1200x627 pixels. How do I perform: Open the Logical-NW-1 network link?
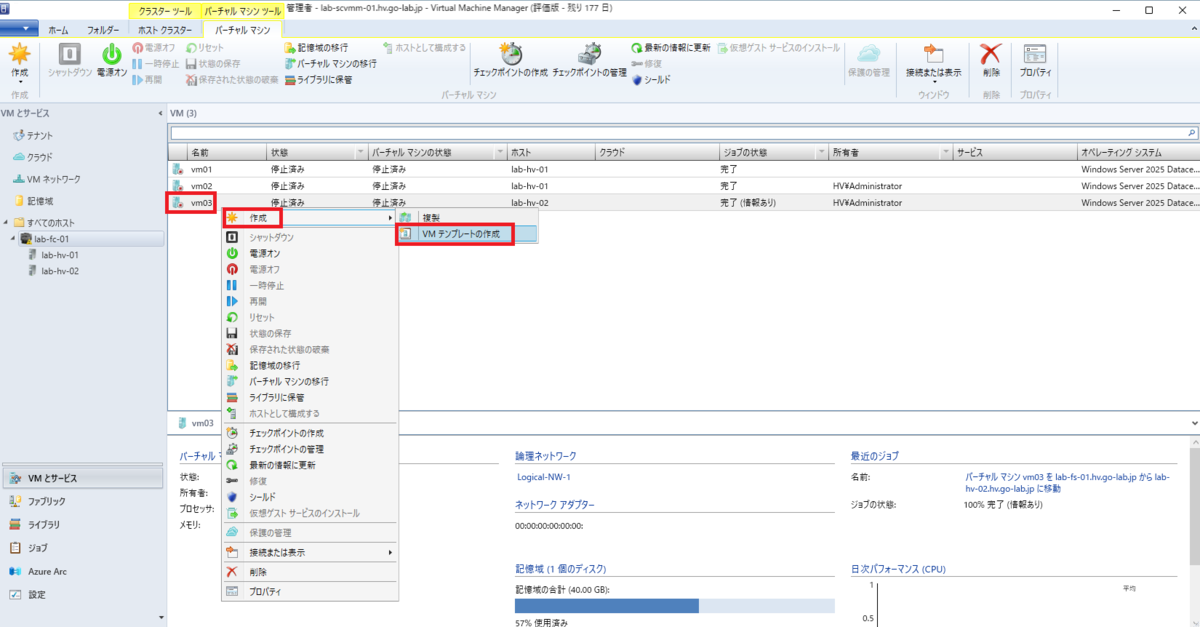click(x=544, y=477)
